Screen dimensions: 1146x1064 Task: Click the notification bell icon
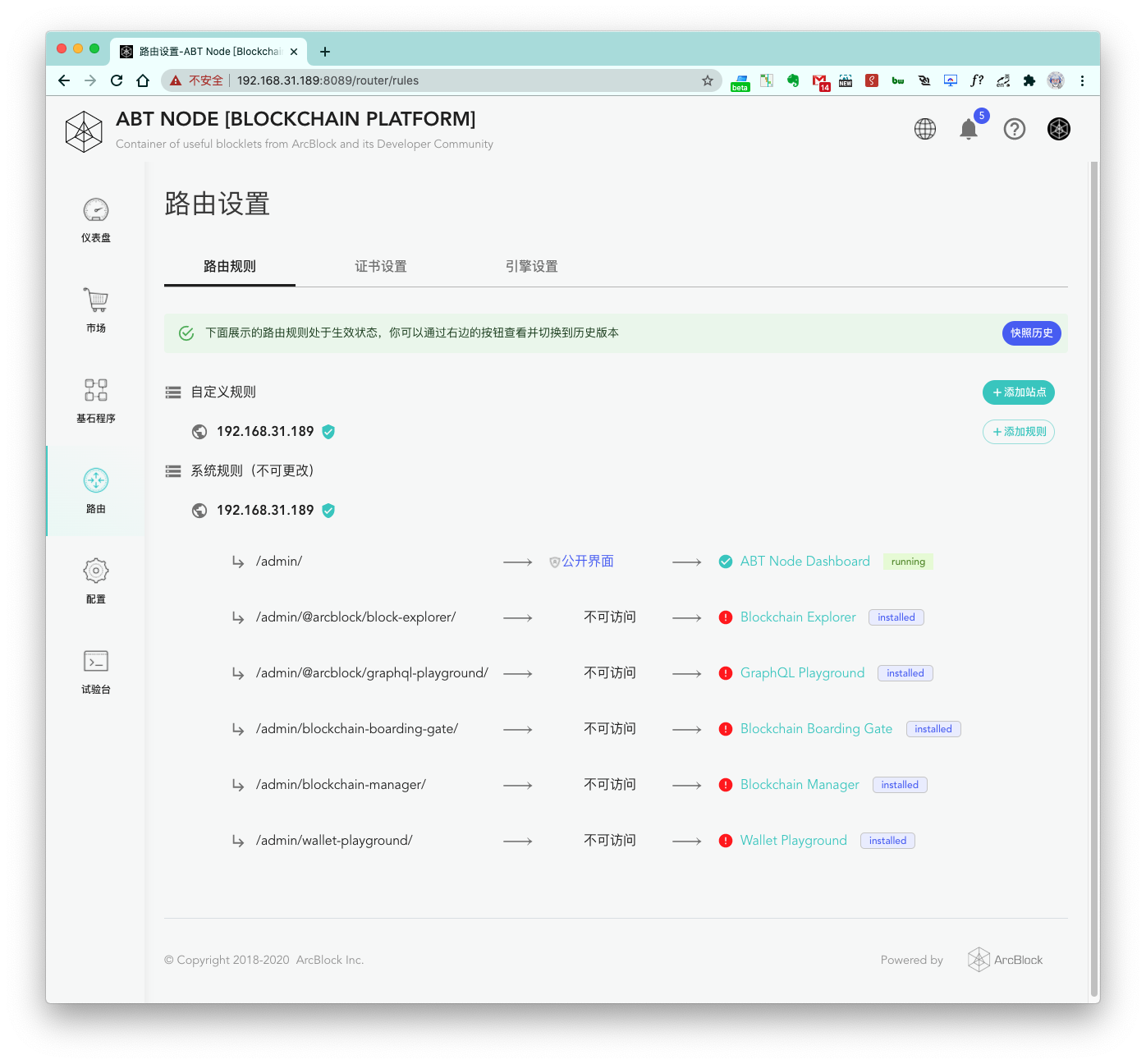[969, 130]
